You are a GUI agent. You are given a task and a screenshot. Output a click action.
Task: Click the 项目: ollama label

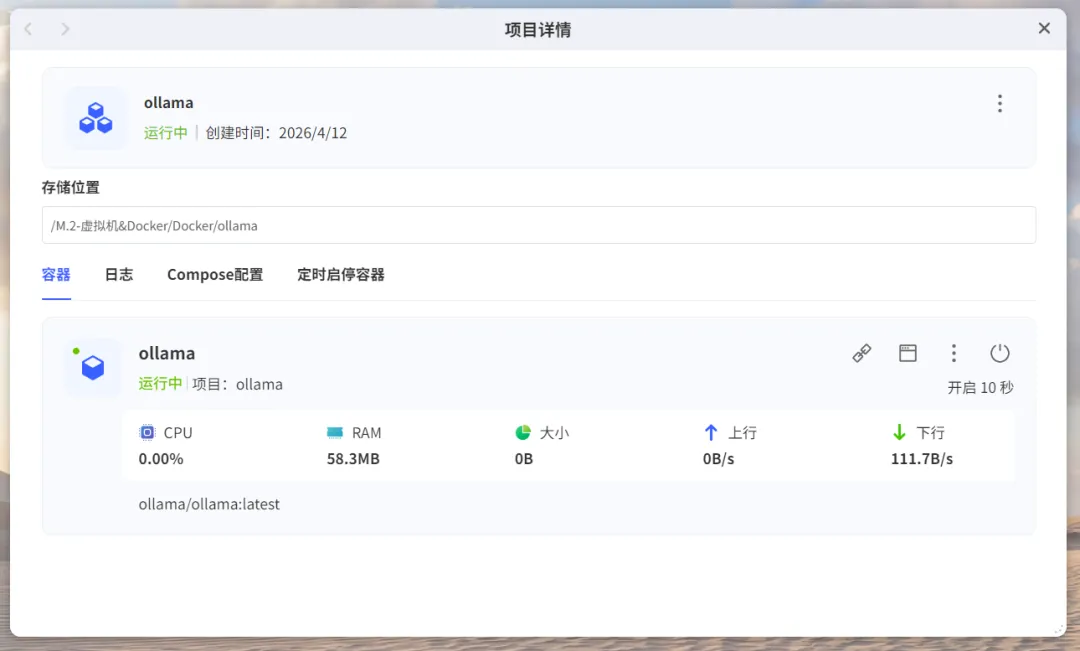point(237,384)
